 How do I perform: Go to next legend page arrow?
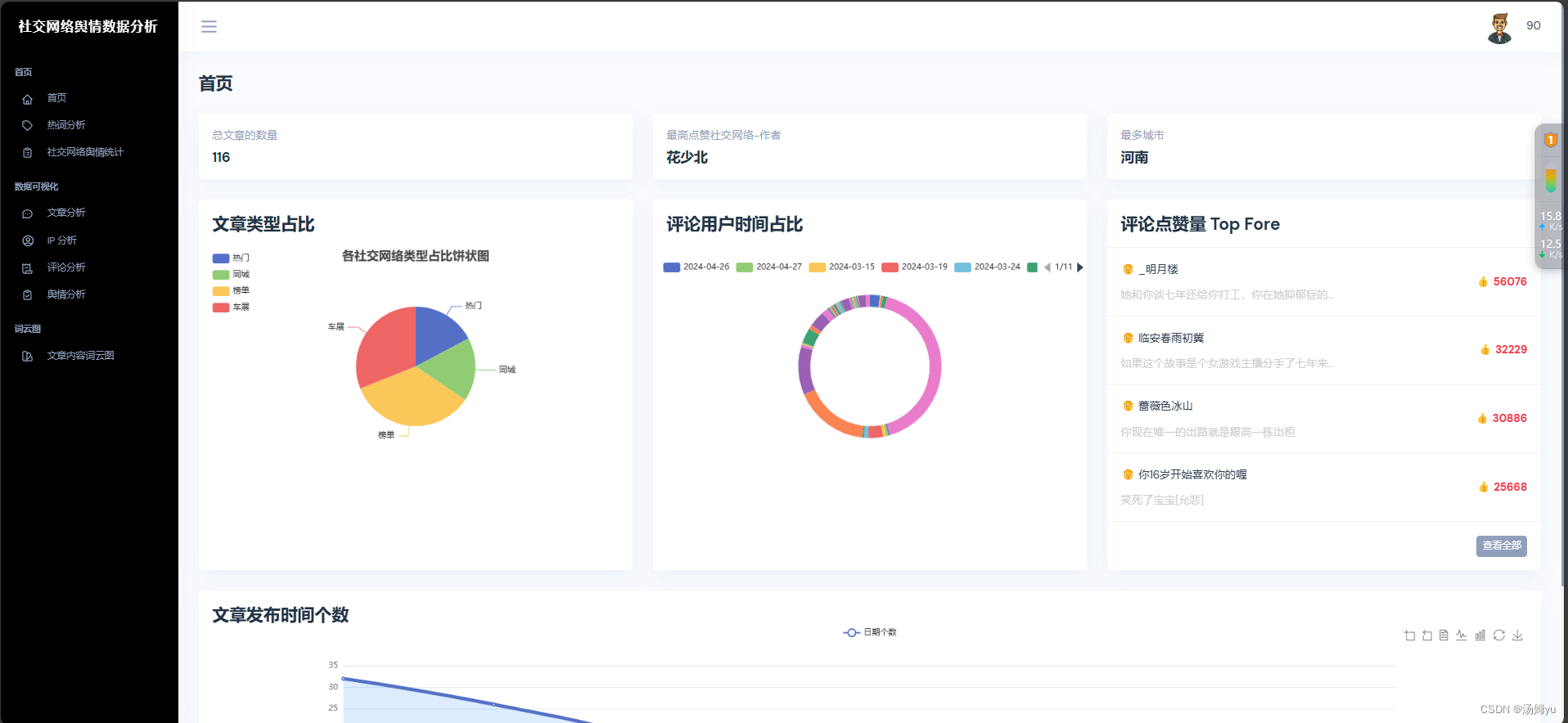1080,267
